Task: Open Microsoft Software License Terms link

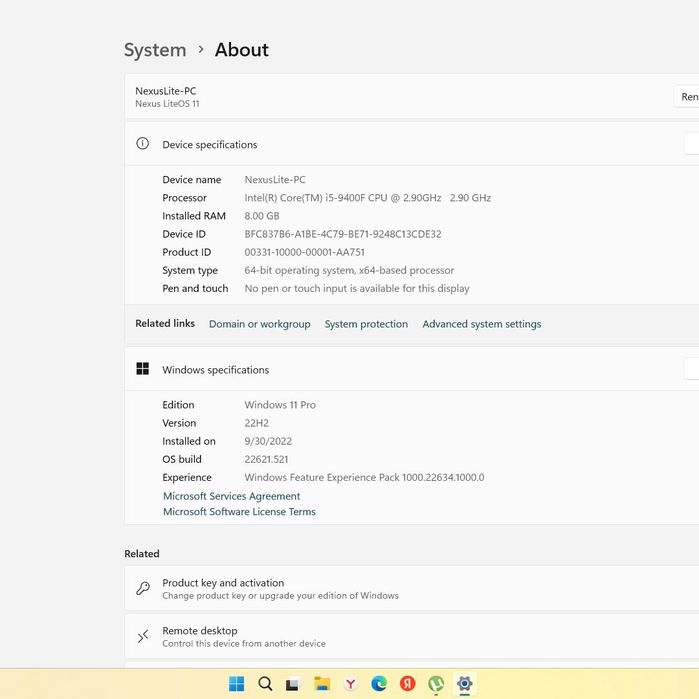Action: tap(239, 512)
